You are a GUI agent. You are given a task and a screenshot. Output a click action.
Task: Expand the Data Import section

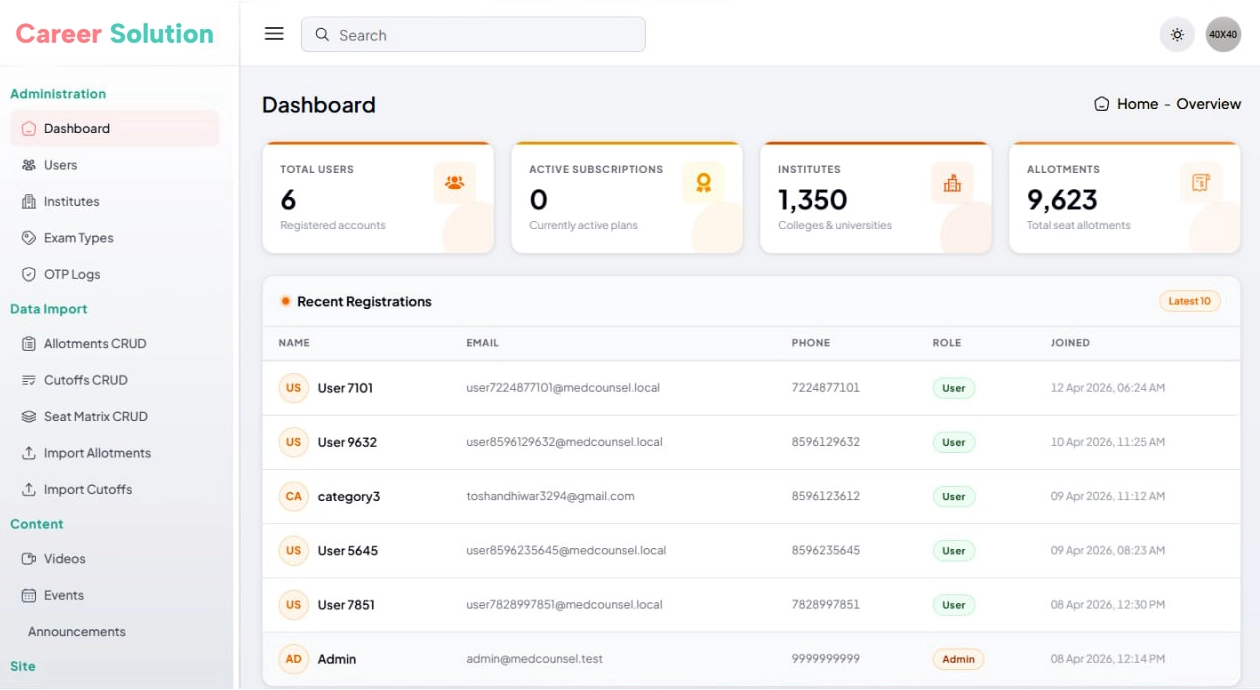pyautogui.click(x=48, y=309)
